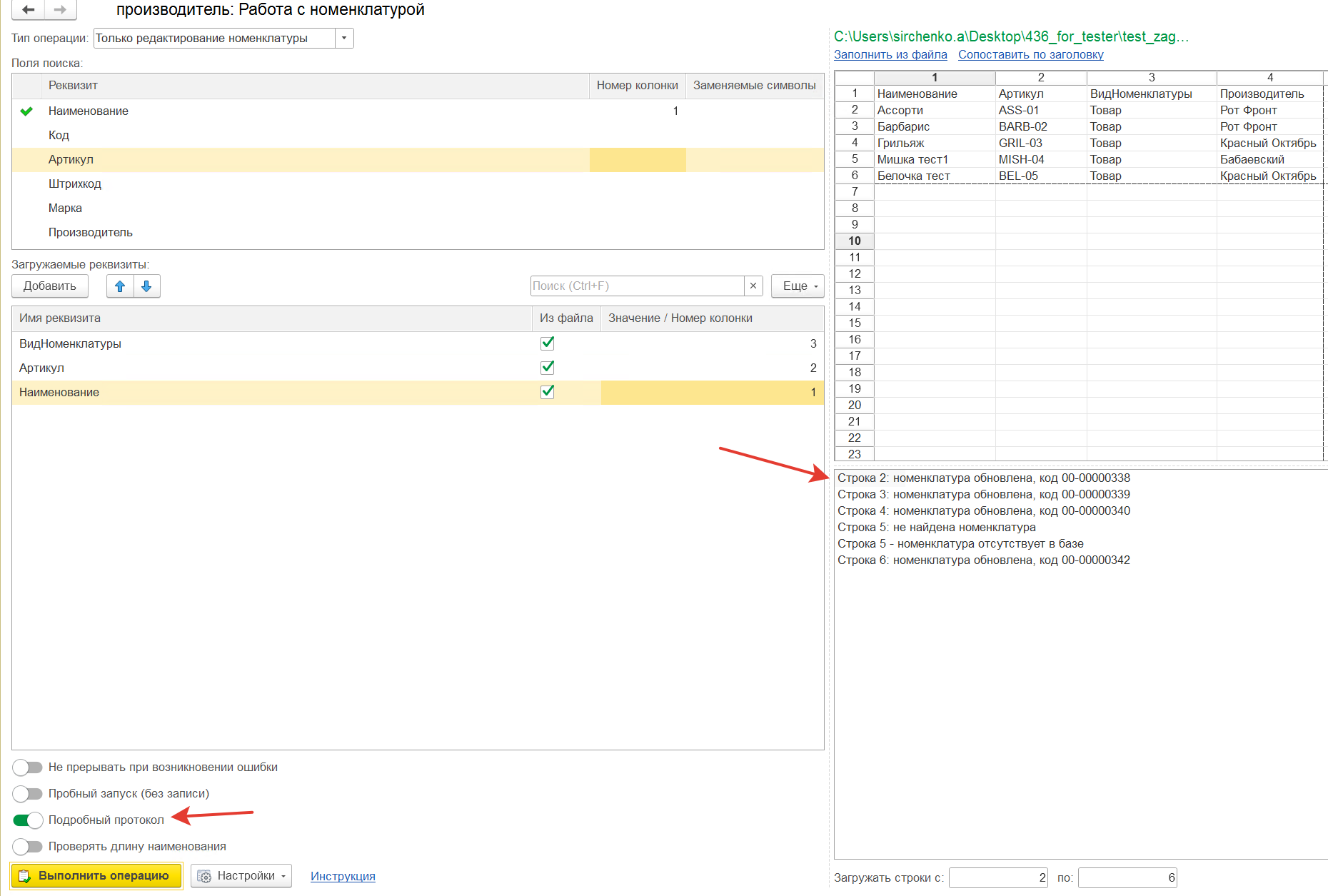The height and width of the screenshot is (896, 1328).
Task: Run operation via Выполнить операцию button
Action: [x=96, y=876]
